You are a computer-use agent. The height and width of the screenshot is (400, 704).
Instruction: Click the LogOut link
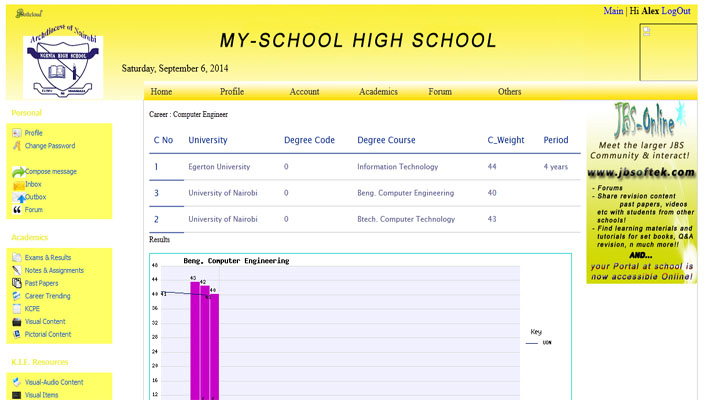click(676, 11)
